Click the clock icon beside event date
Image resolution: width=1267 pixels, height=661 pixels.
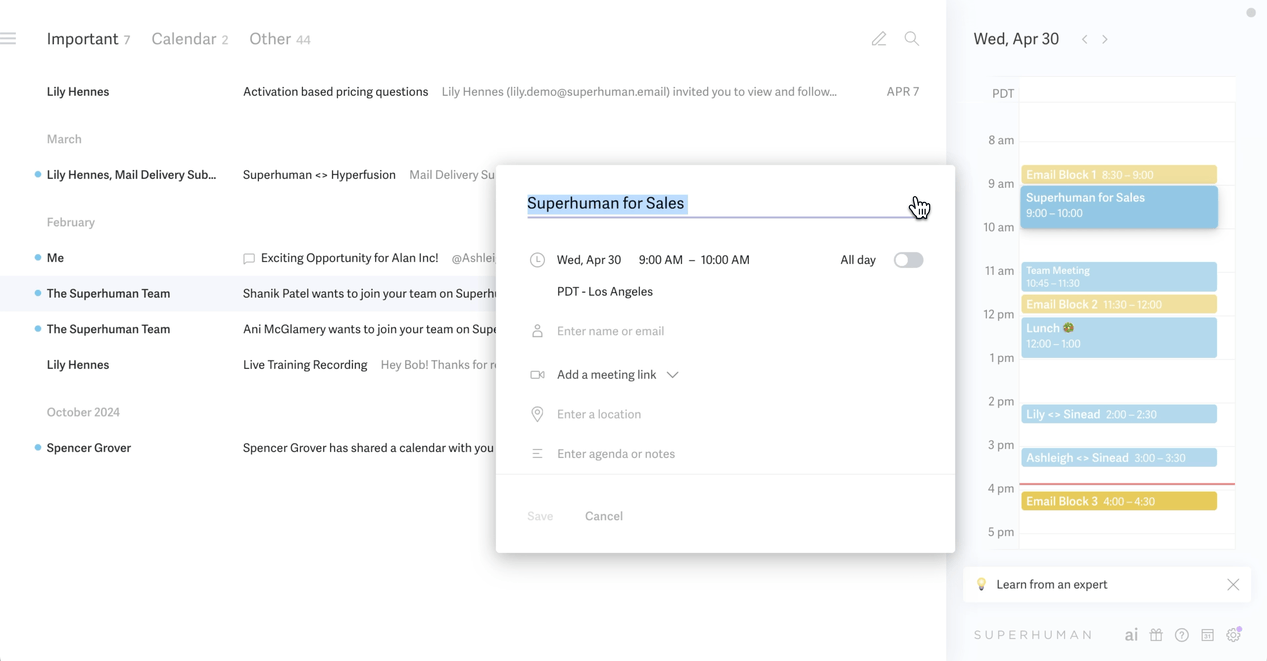tap(537, 260)
